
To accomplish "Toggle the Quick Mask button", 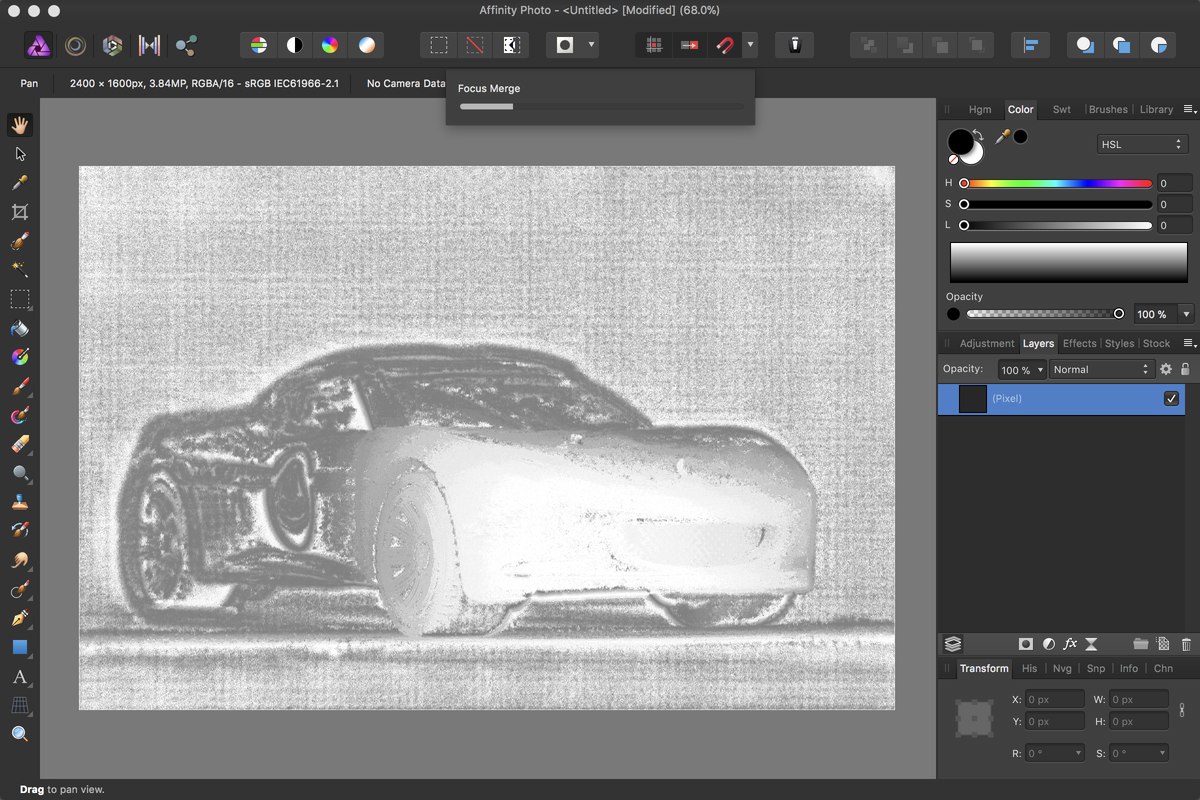I will [x=565, y=45].
